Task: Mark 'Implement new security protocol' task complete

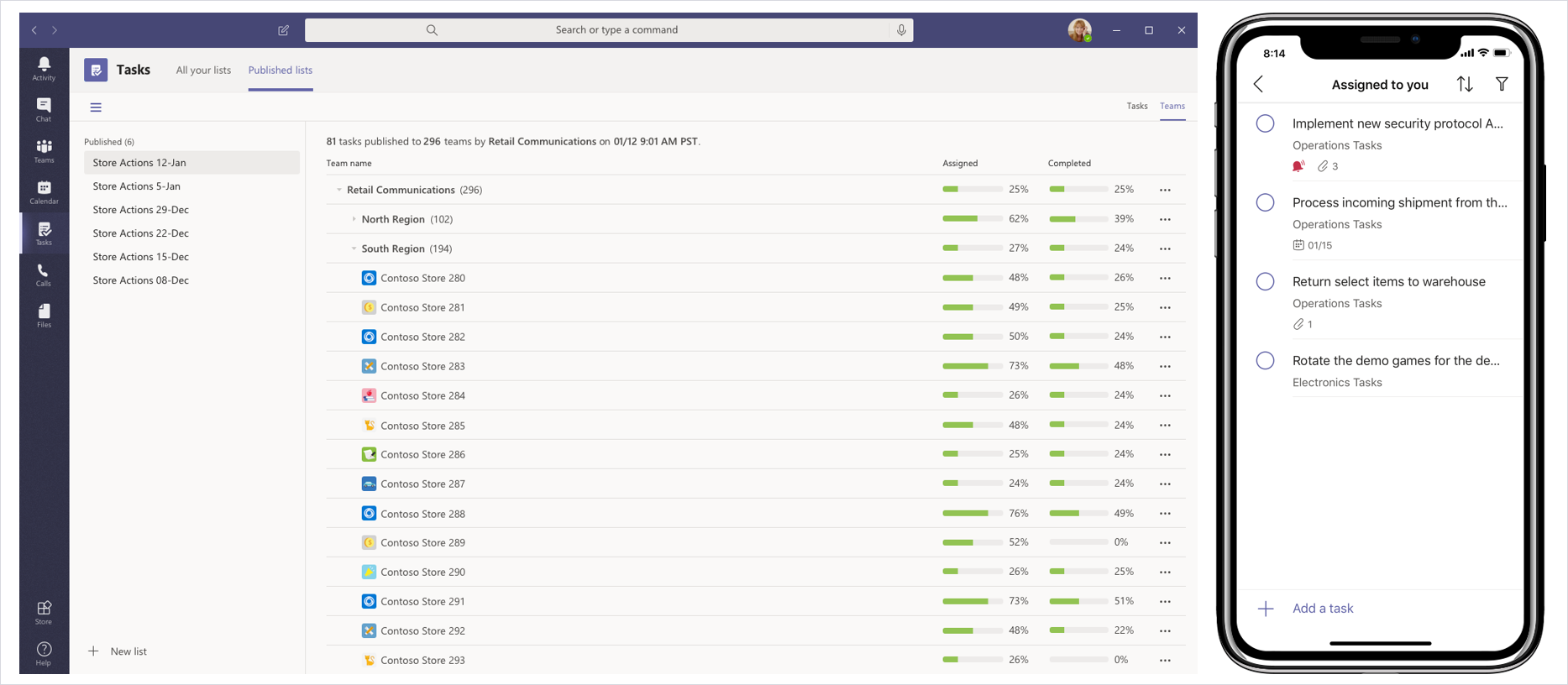Action: (x=1265, y=123)
